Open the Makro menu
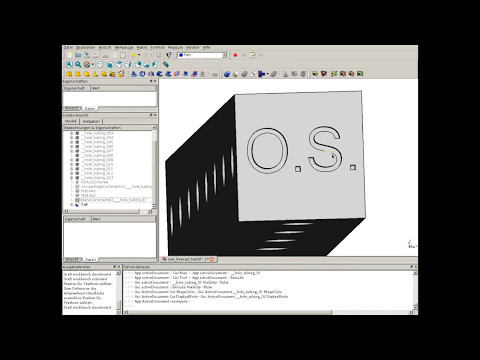480x360 pixels. pos(142,48)
